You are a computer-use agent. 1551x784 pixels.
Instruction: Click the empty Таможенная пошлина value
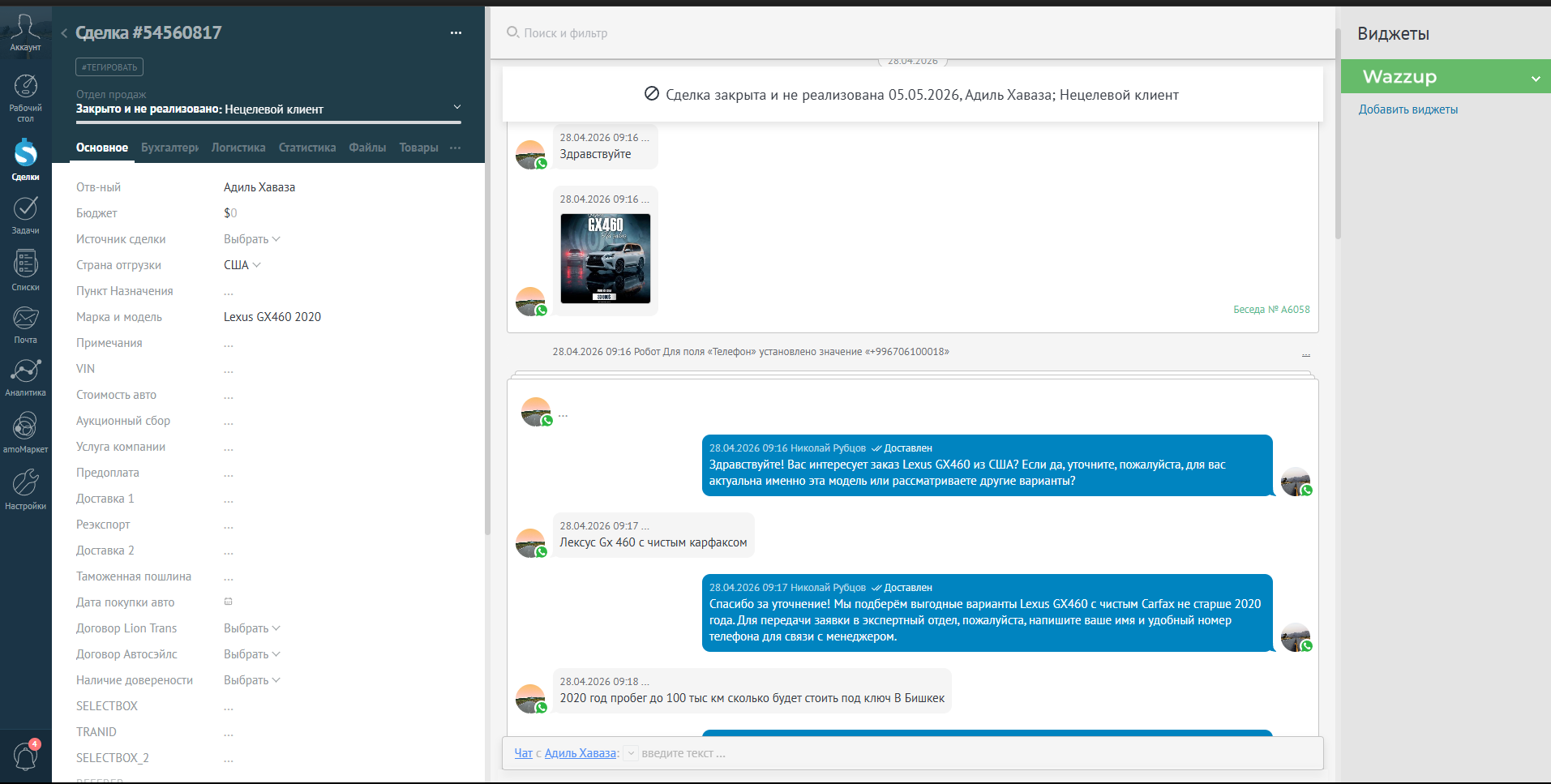coord(229,576)
